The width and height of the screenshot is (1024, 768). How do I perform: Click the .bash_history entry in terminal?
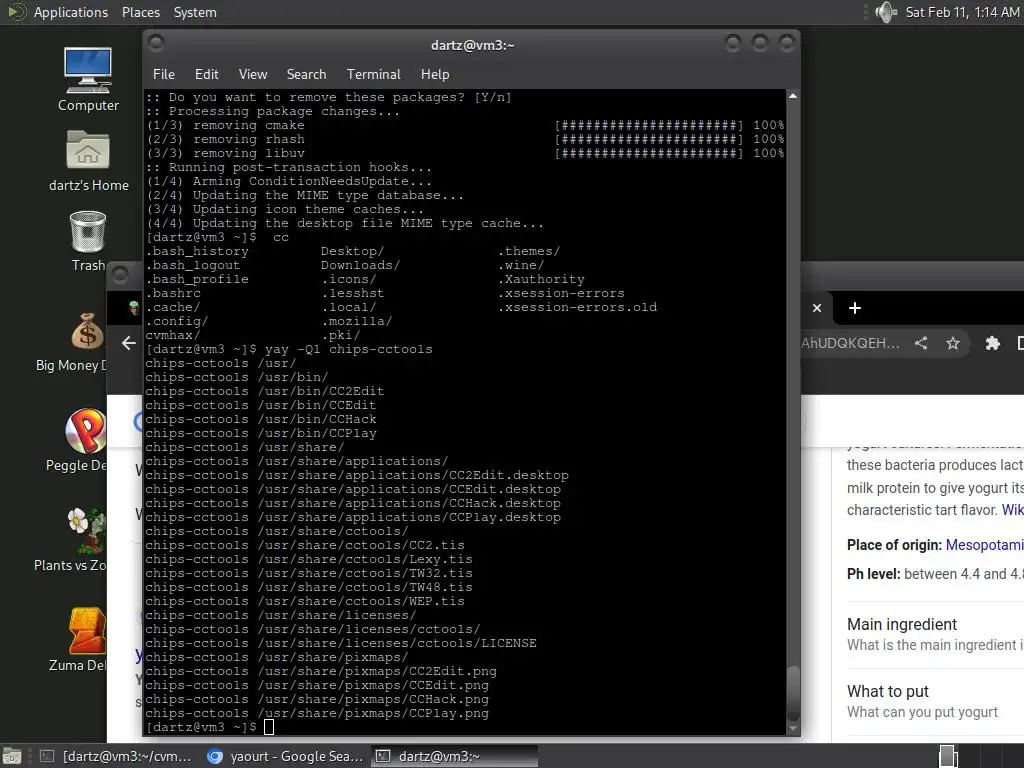[x=197, y=251]
